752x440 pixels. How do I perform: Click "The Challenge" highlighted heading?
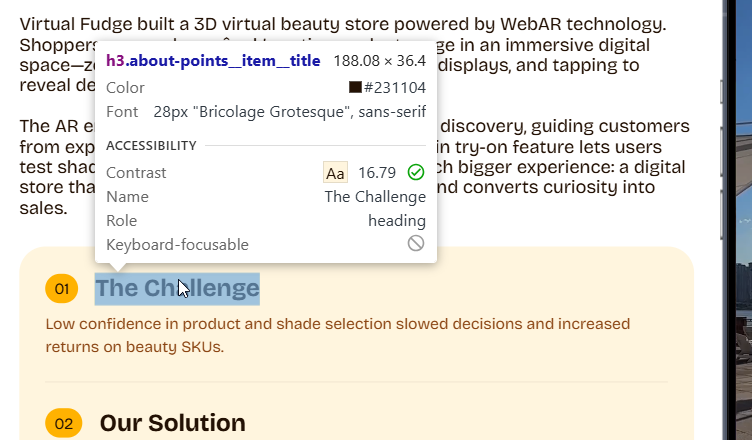tap(177, 288)
